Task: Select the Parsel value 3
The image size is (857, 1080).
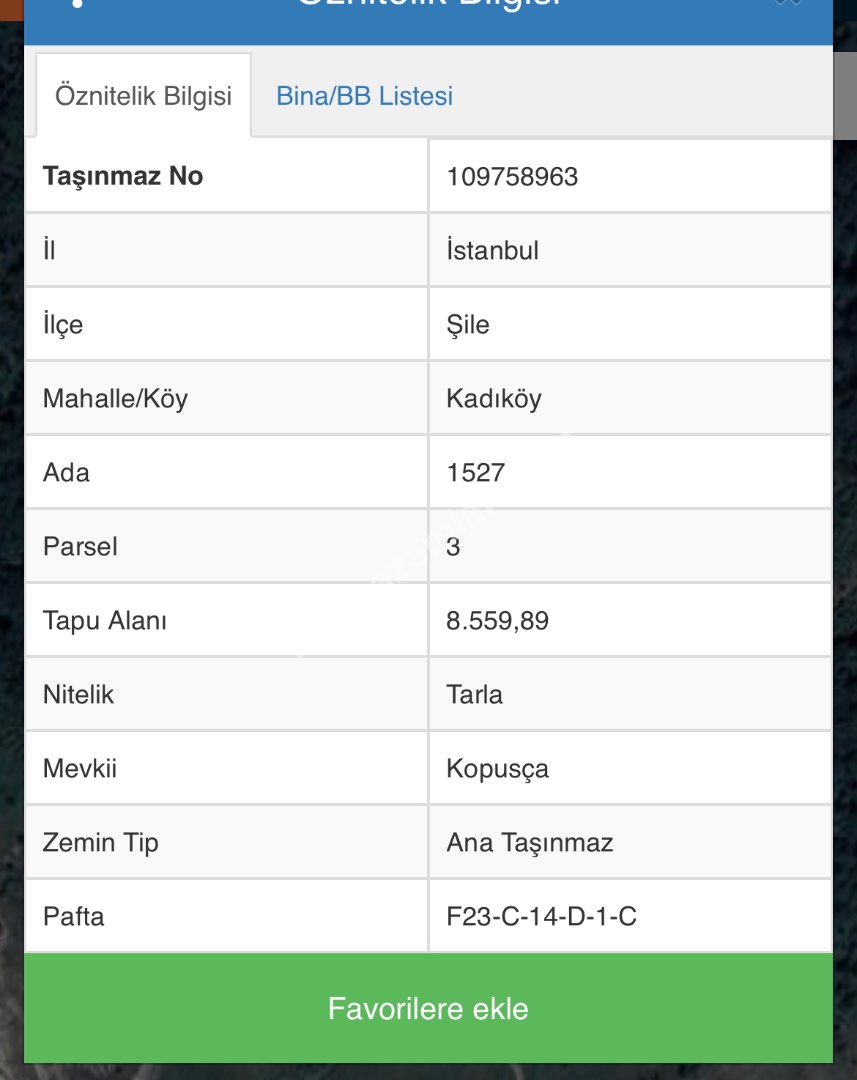Action: (x=454, y=547)
